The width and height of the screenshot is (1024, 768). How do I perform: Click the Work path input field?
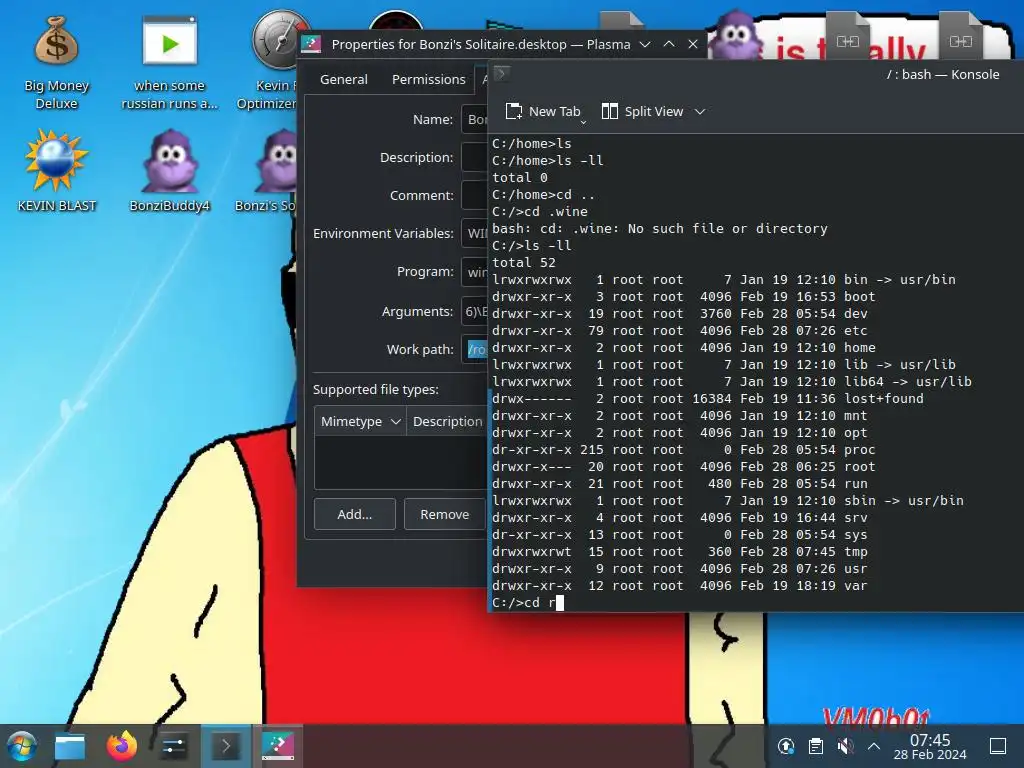click(475, 349)
